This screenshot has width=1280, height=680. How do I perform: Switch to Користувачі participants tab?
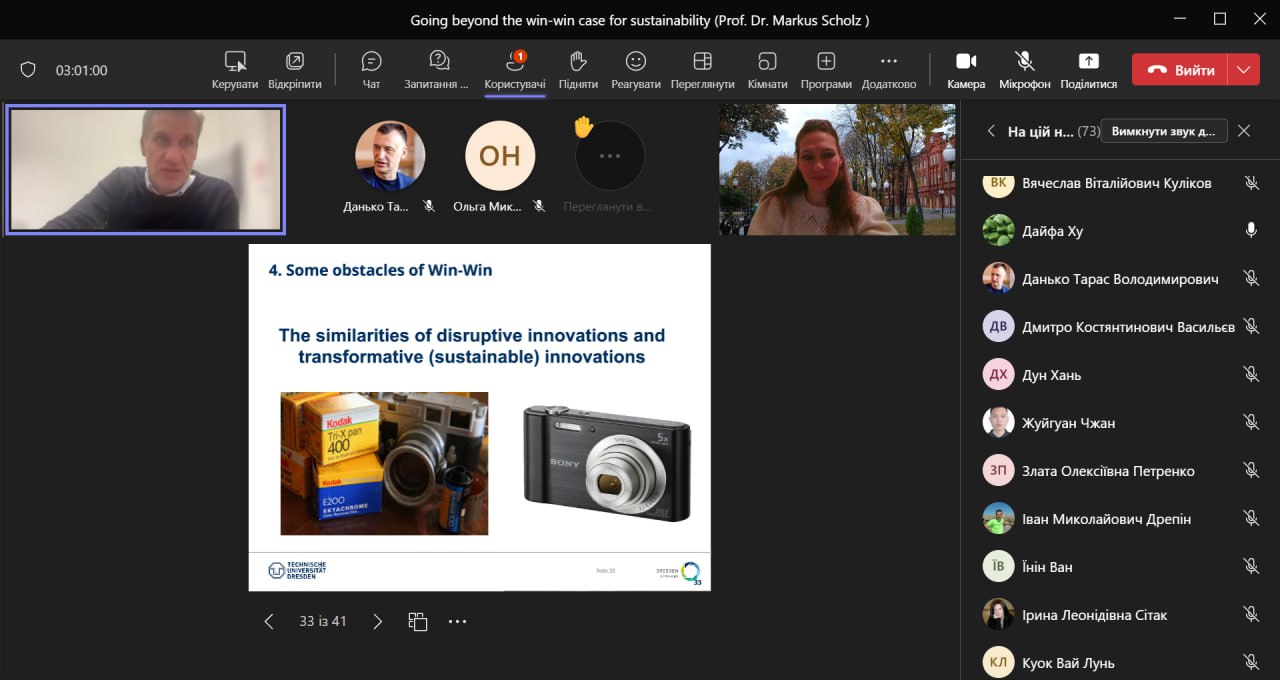tap(514, 62)
